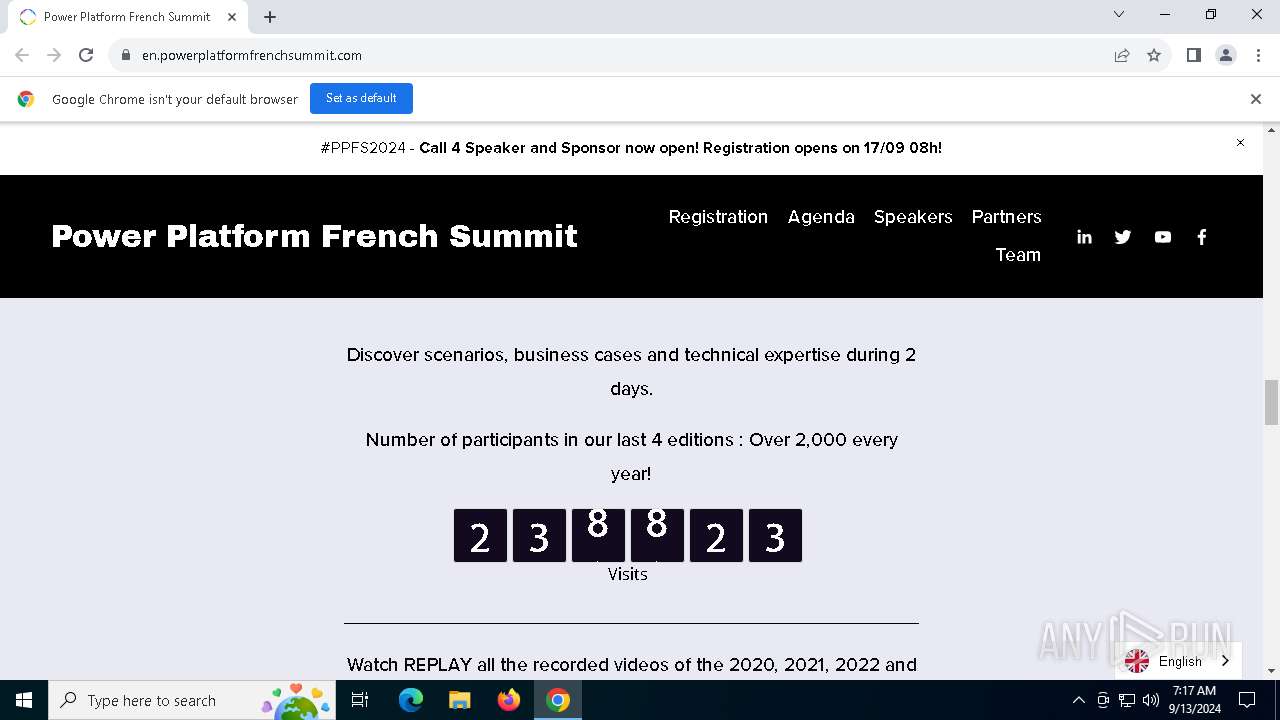Show hidden system tray icons
The width and height of the screenshot is (1280, 720).
point(1078,700)
